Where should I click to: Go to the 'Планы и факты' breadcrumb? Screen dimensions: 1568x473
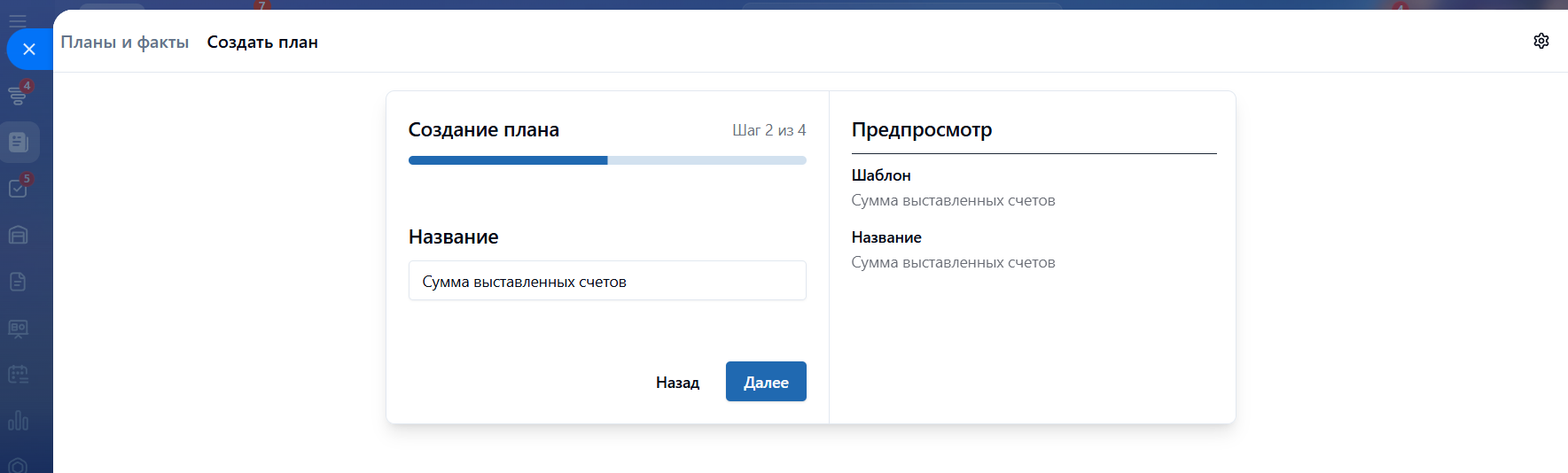click(125, 43)
